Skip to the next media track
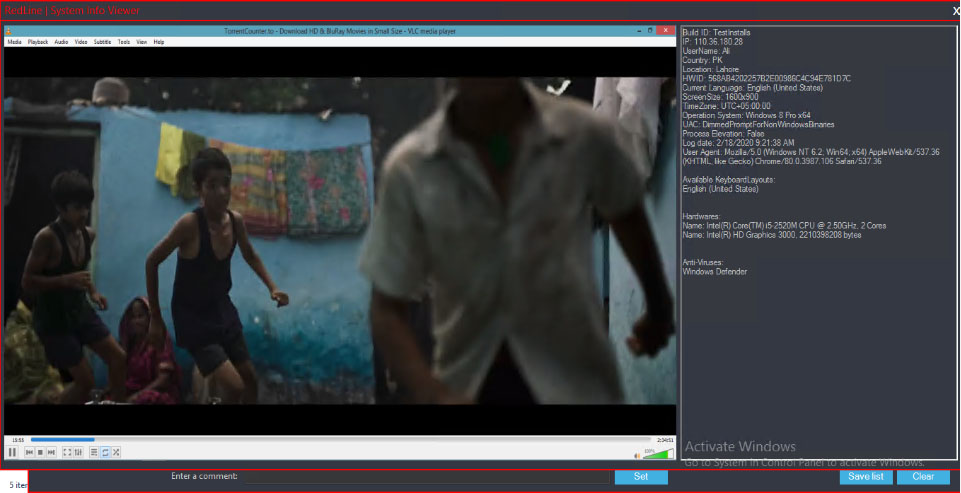961x493 pixels. tap(51, 453)
